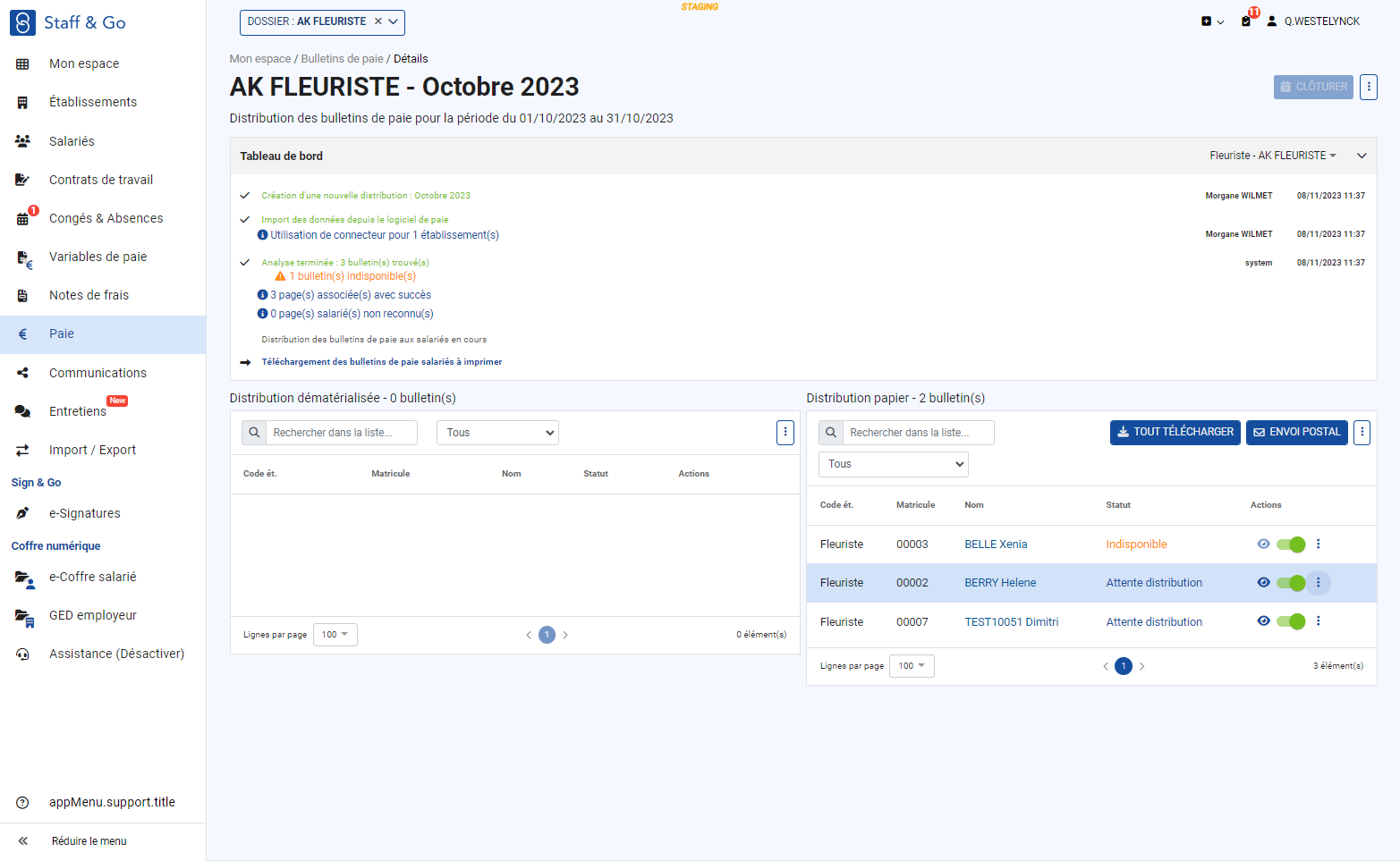Open Paie in the sidebar
The image size is (1400, 861).
[103, 334]
